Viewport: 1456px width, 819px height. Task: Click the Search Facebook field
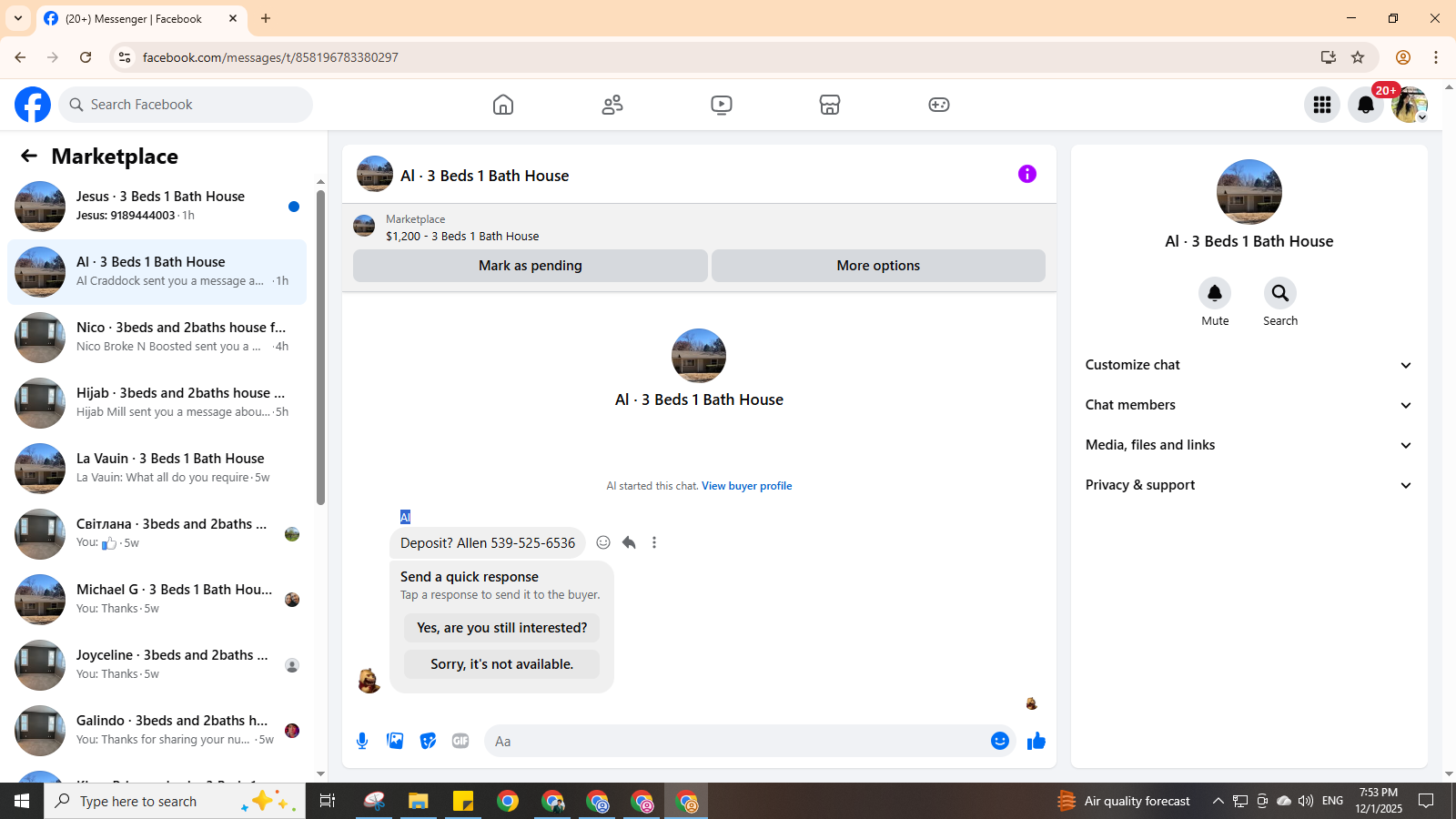(x=186, y=105)
